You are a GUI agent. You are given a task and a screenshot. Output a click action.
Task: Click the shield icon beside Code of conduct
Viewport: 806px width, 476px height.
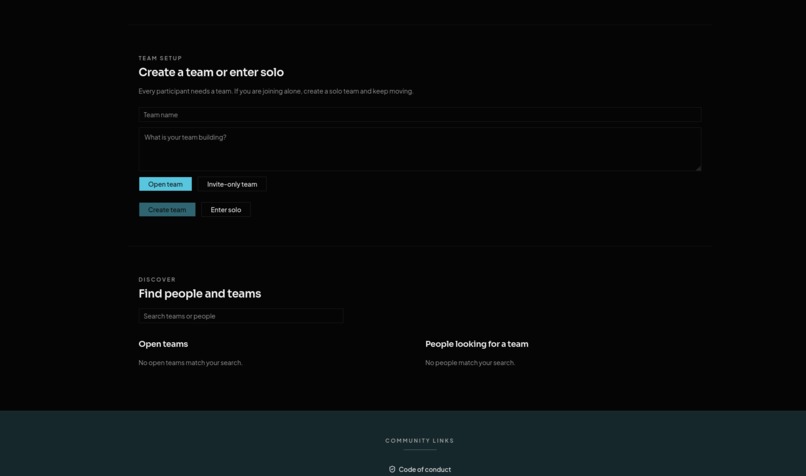point(392,469)
